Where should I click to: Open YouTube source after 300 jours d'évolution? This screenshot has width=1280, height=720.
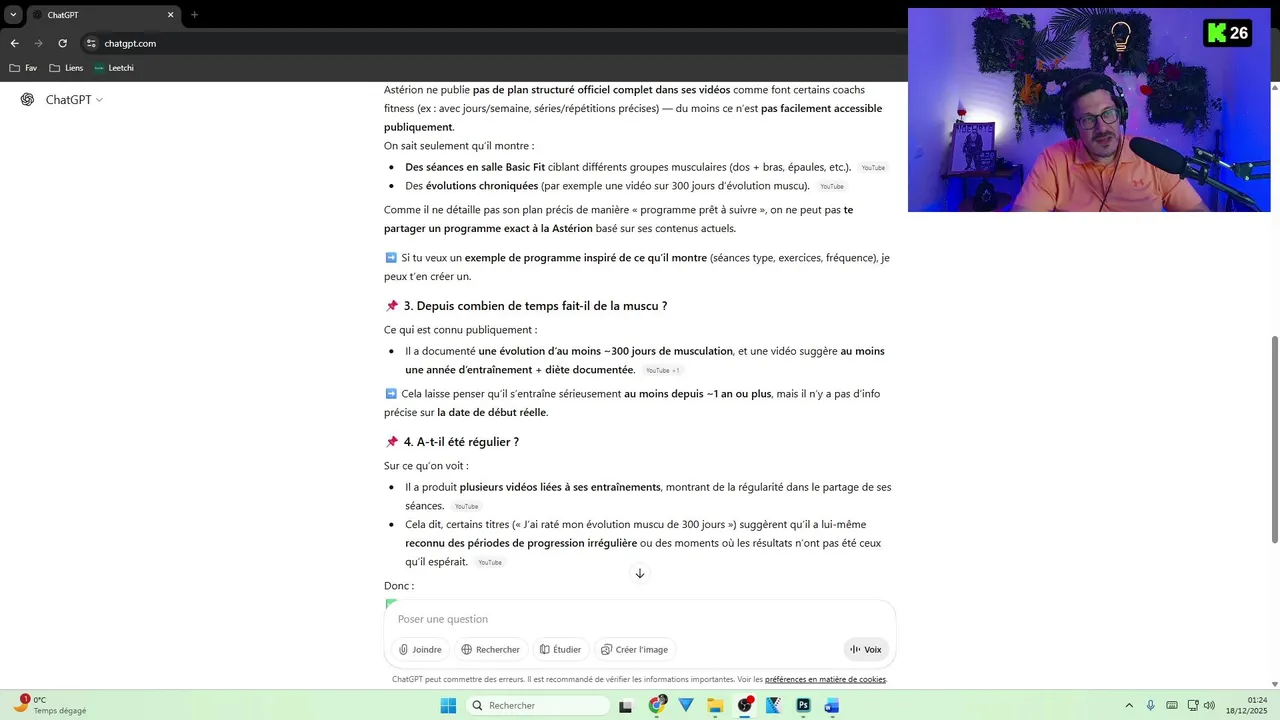[x=831, y=187]
